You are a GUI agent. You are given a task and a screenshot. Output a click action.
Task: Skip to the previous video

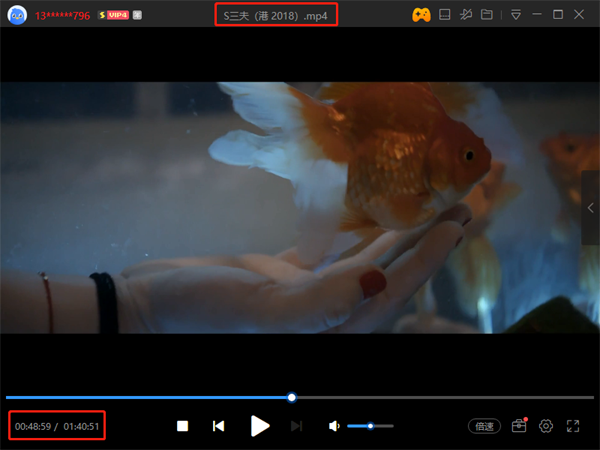[x=218, y=426]
